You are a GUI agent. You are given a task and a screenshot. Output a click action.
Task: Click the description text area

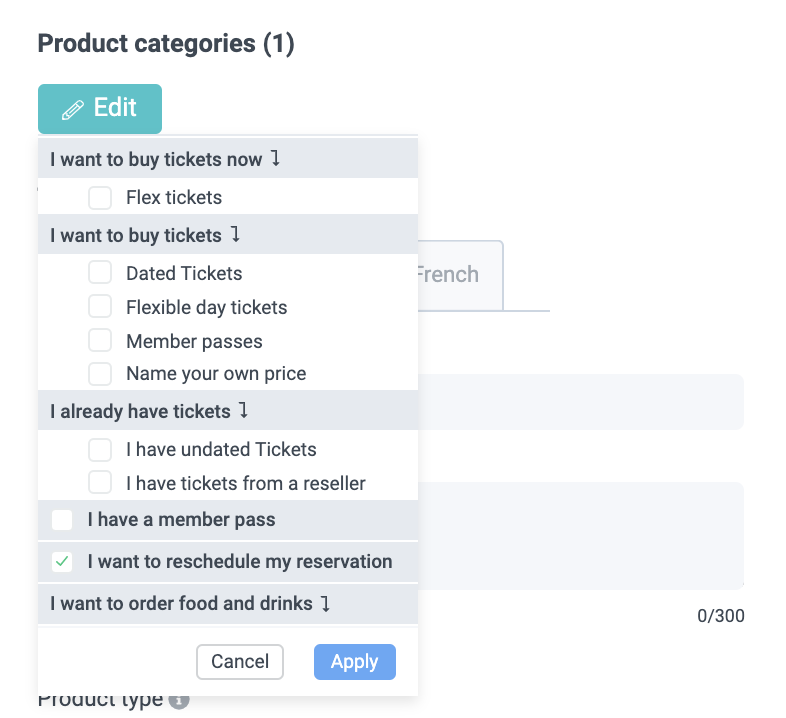tap(580, 535)
